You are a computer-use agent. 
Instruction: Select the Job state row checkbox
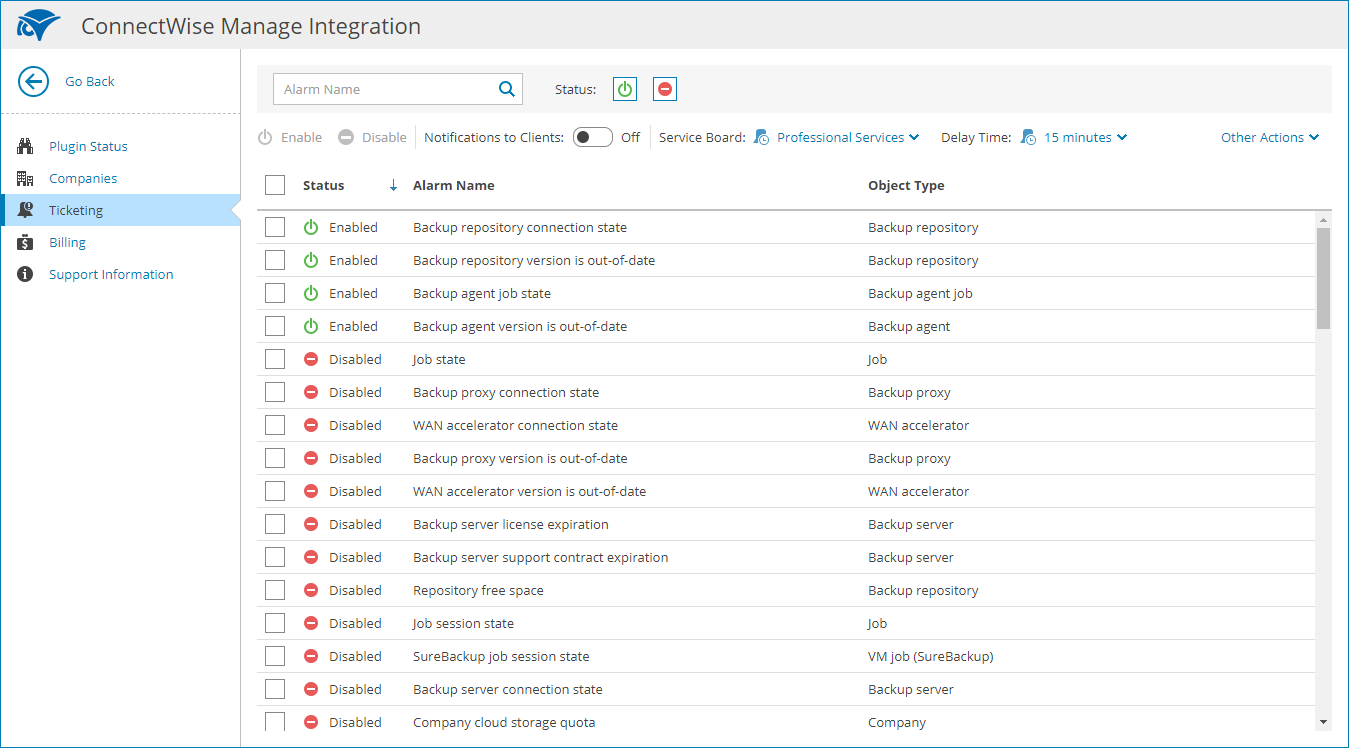click(275, 359)
